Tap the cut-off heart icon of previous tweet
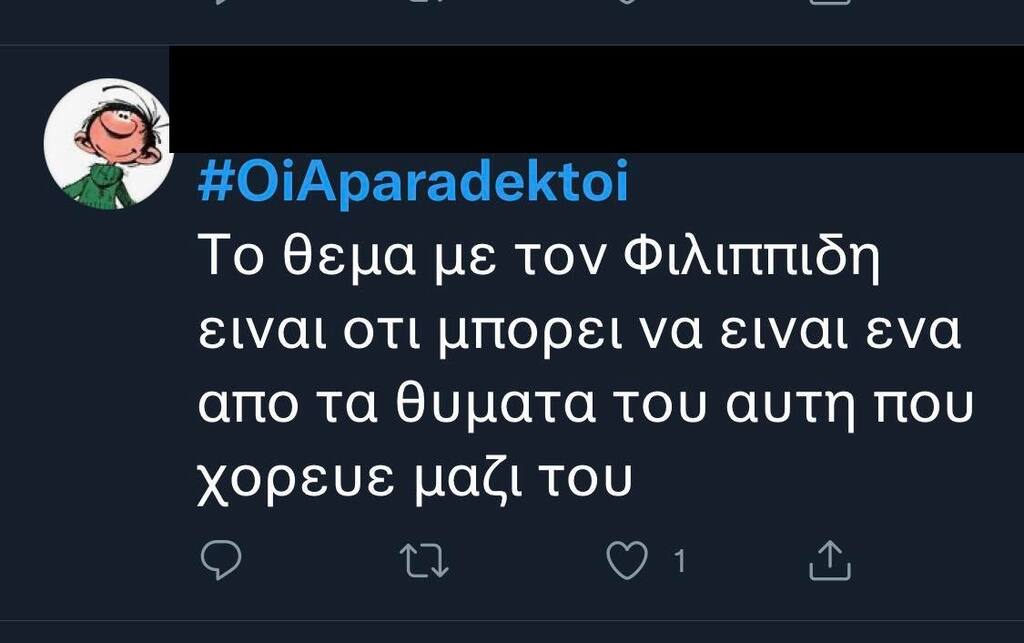The image size is (1024, 643). tap(627, 2)
